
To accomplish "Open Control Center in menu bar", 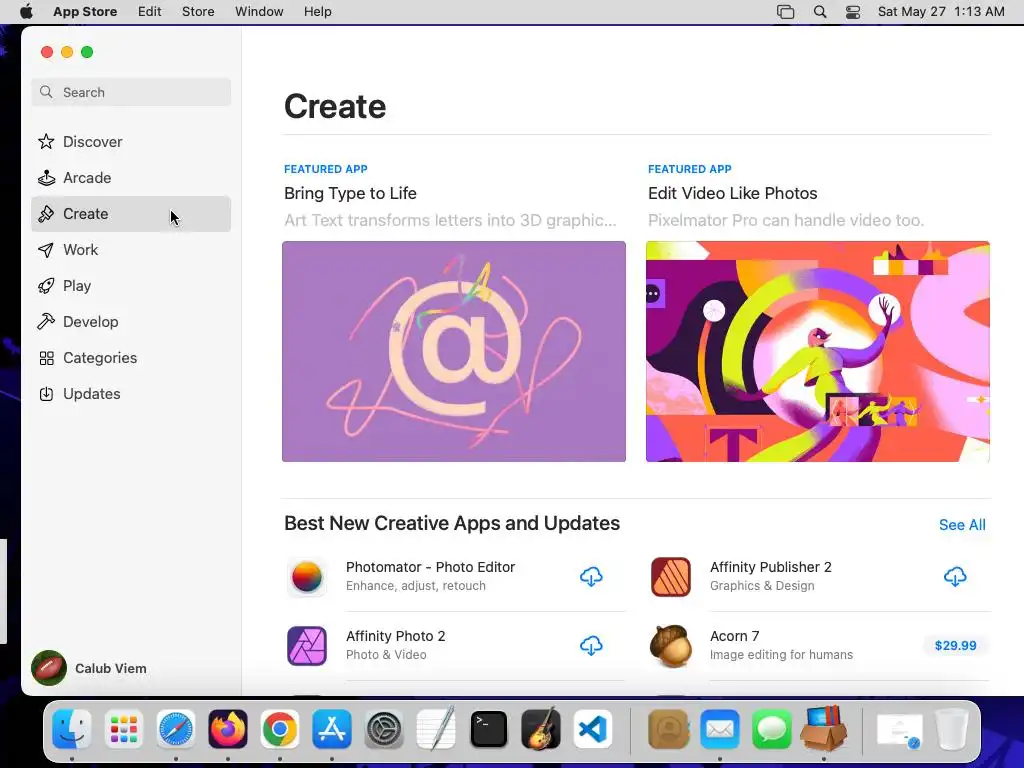I will (853, 12).
